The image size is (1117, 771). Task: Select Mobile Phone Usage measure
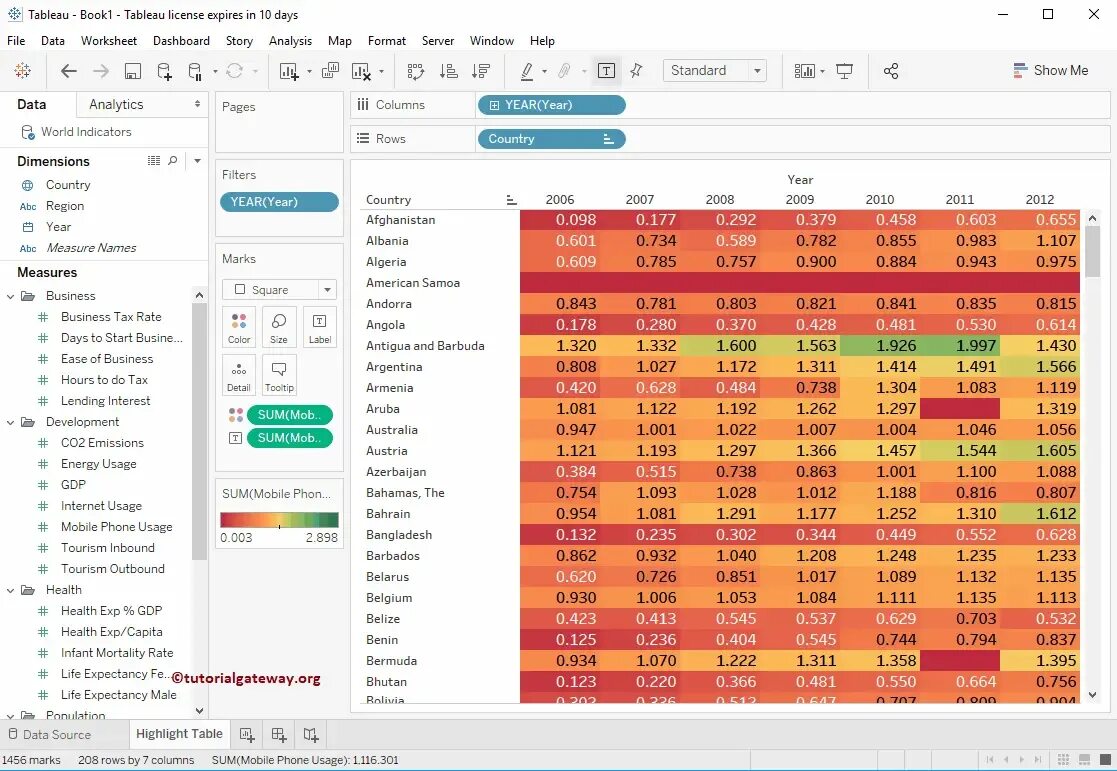[x=116, y=527]
